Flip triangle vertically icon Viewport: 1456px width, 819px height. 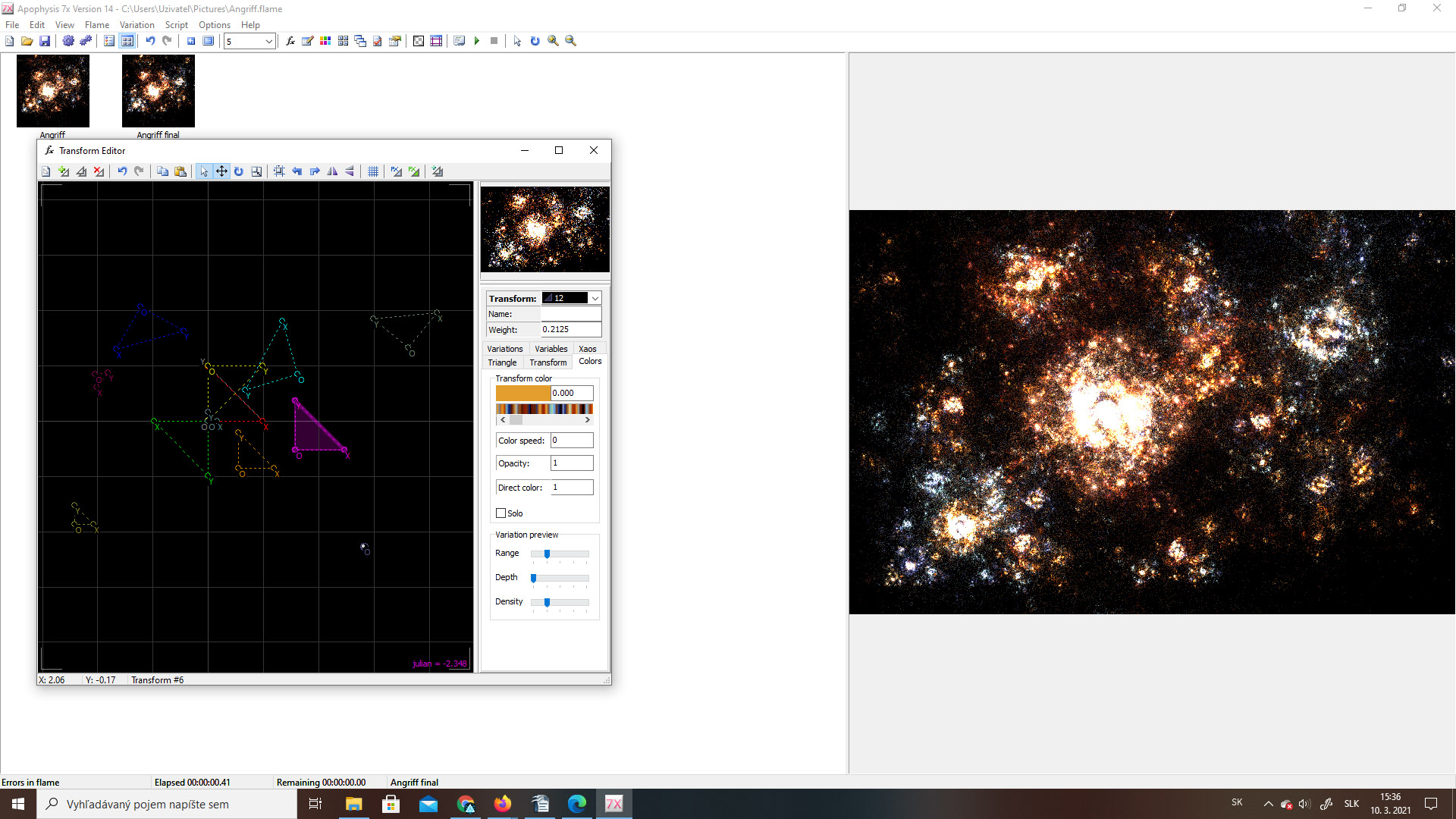tap(350, 171)
